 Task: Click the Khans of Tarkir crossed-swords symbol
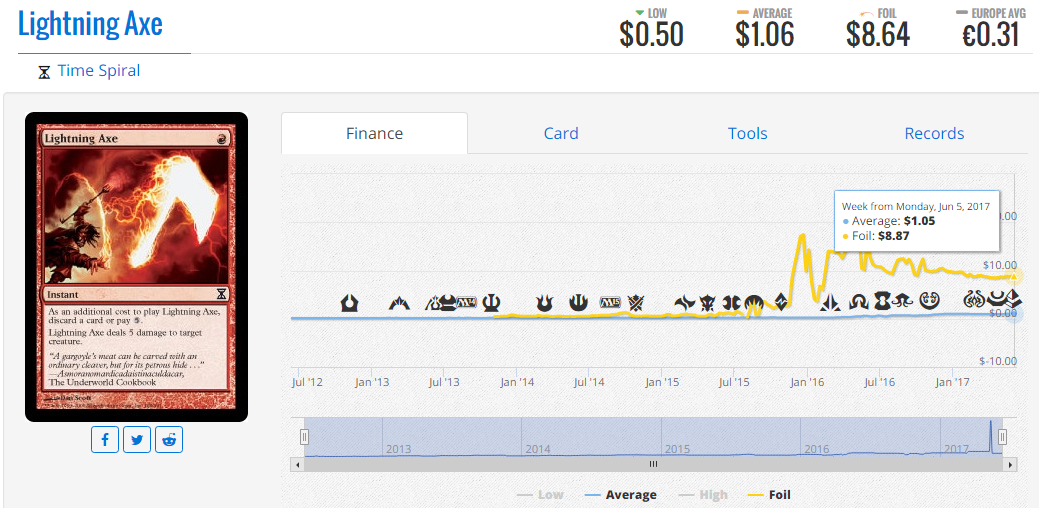636,303
